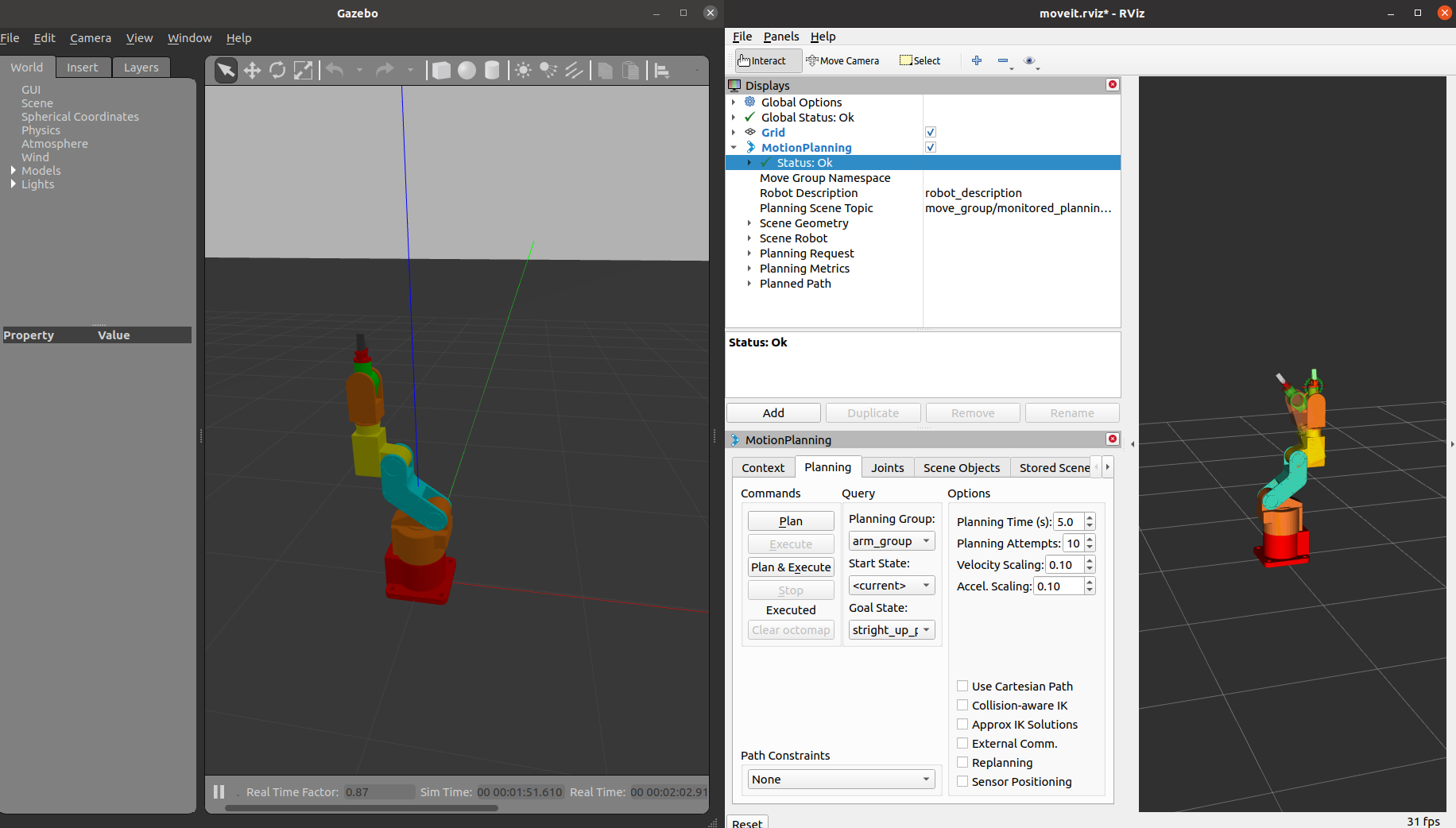Click the Add display button
Screen dimensions: 1456x828
(773, 413)
